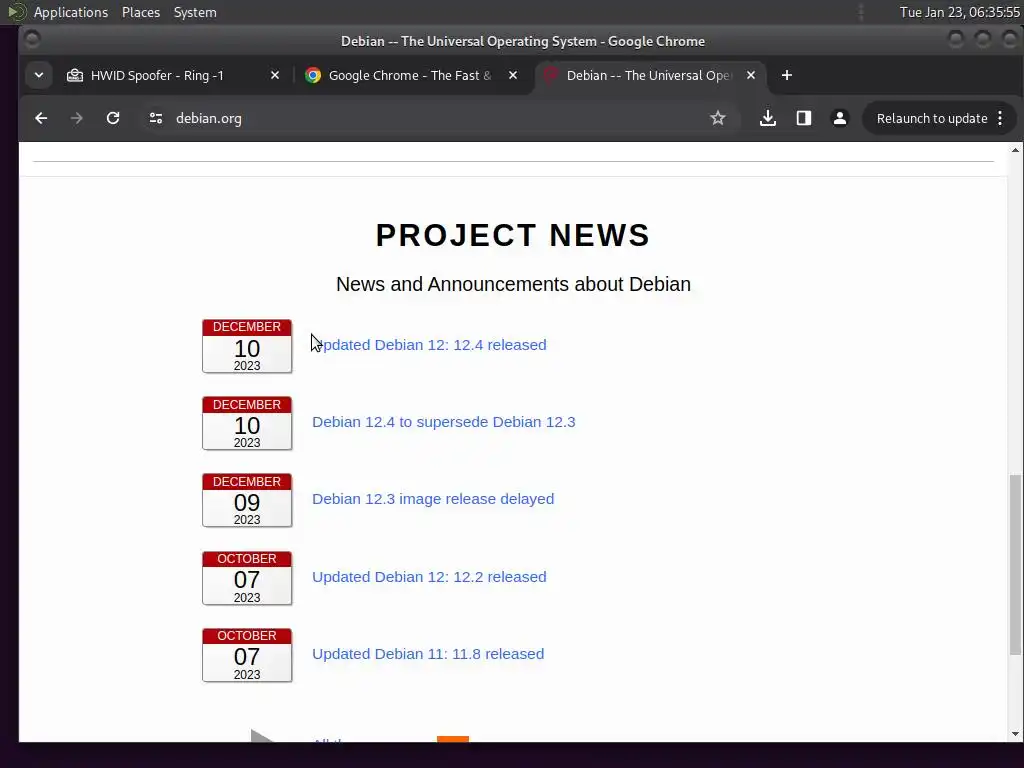Open Updated Debian 12: 12.4 released link
Viewport: 1024px width, 768px height.
coord(429,345)
